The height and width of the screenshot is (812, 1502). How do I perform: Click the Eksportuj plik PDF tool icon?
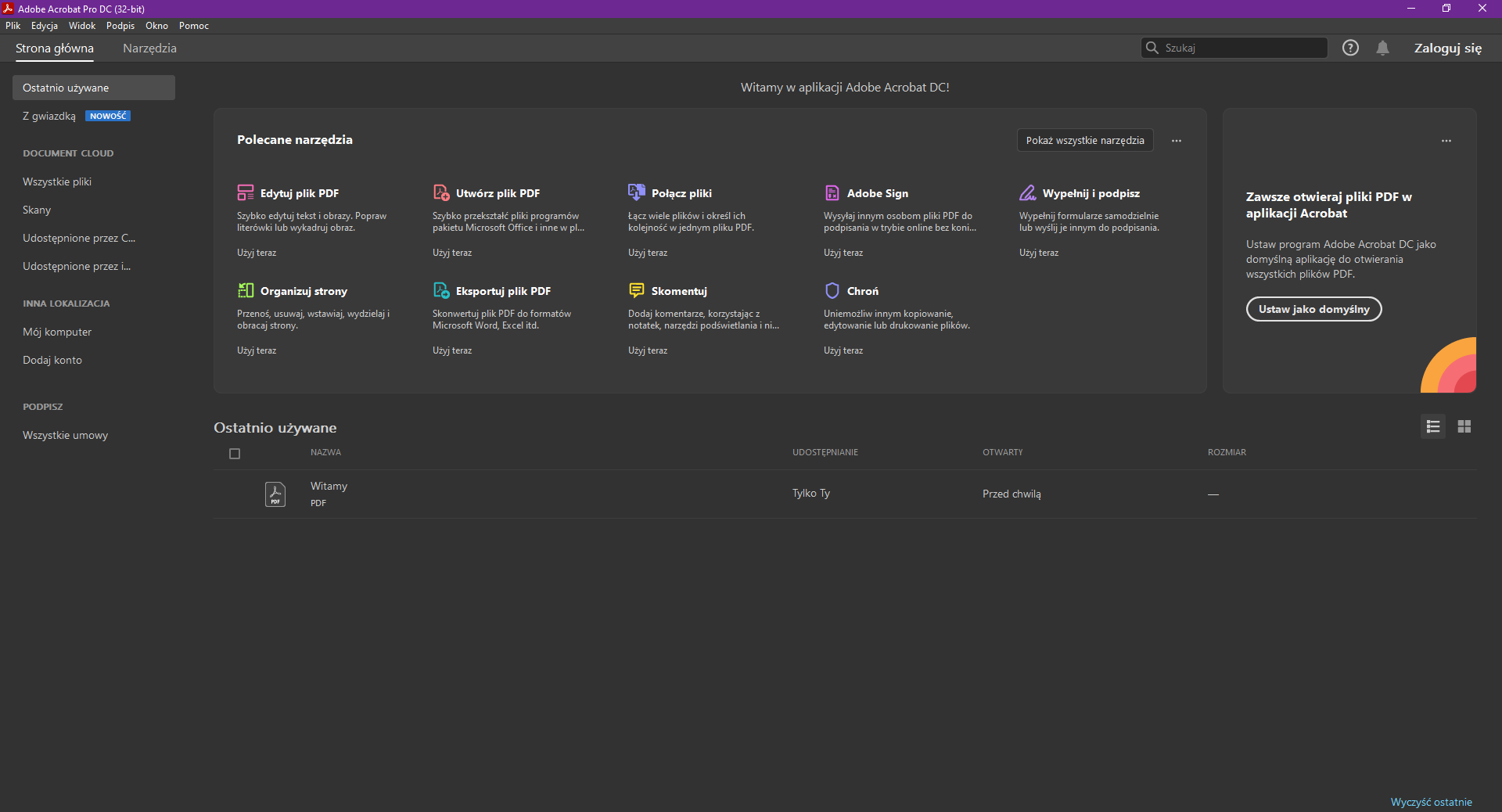pos(441,290)
